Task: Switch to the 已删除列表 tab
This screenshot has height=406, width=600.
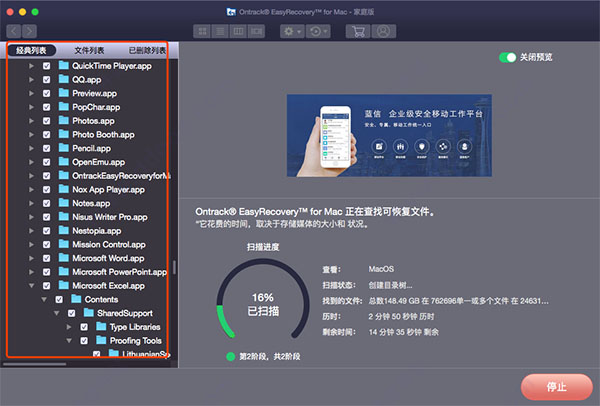Action: 147,50
